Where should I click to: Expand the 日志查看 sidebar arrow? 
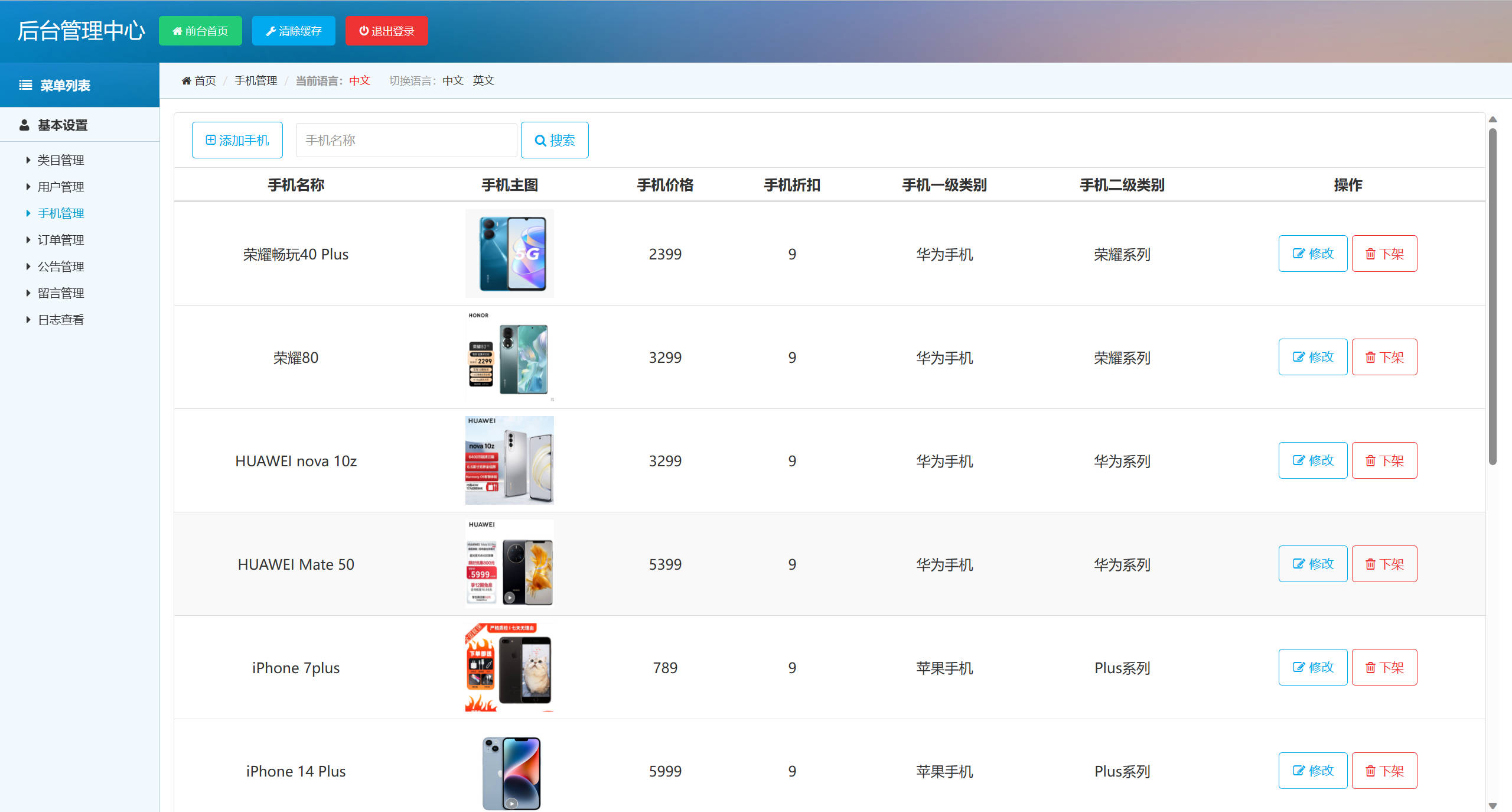pos(28,319)
